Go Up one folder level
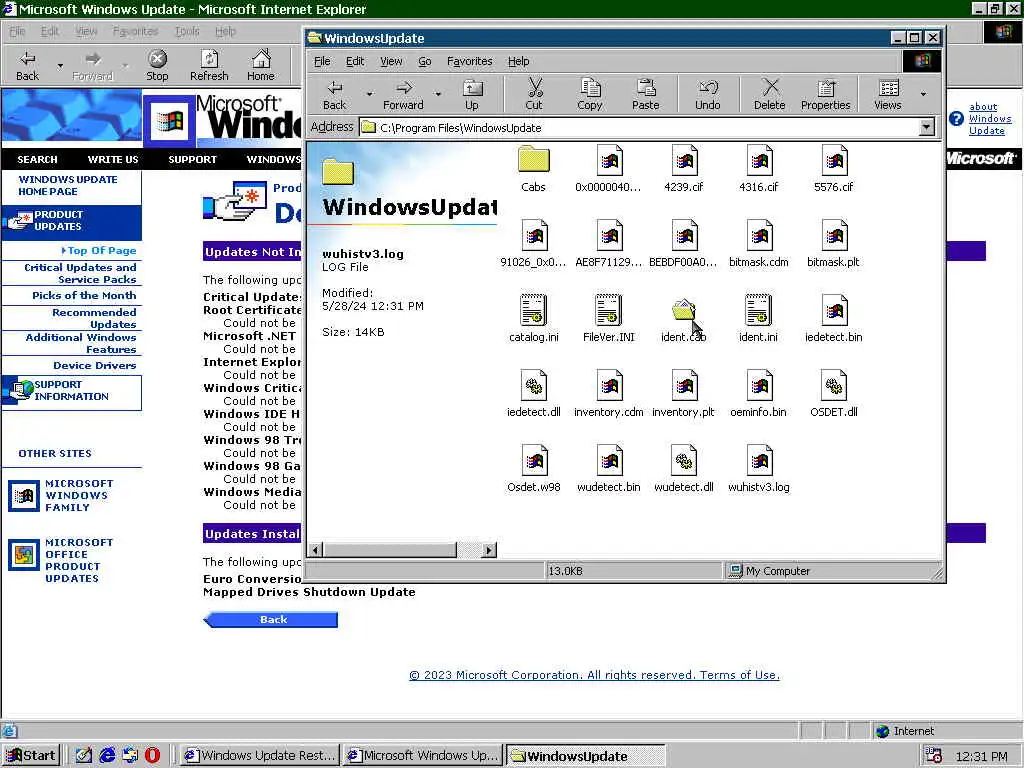The width and height of the screenshot is (1024, 768). tap(472, 95)
